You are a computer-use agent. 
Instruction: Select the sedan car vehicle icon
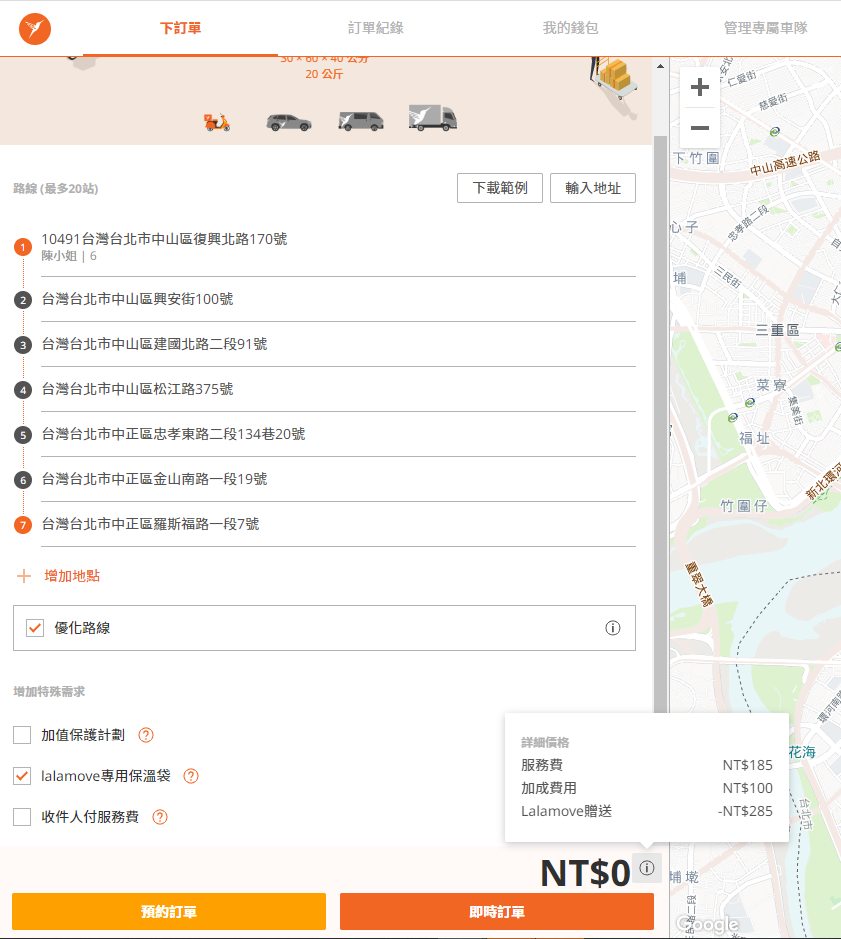pyautogui.click(x=289, y=122)
